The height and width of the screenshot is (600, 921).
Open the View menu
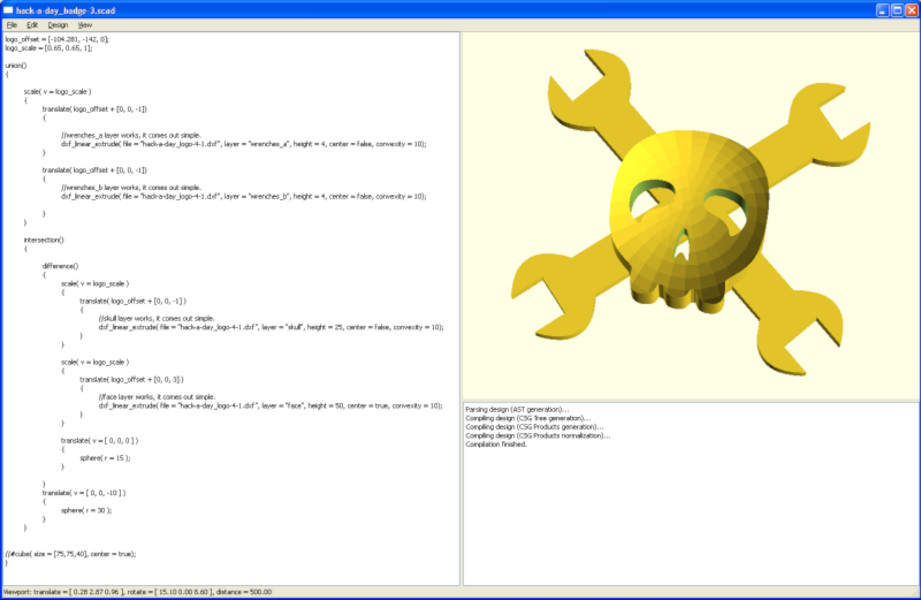click(x=85, y=24)
